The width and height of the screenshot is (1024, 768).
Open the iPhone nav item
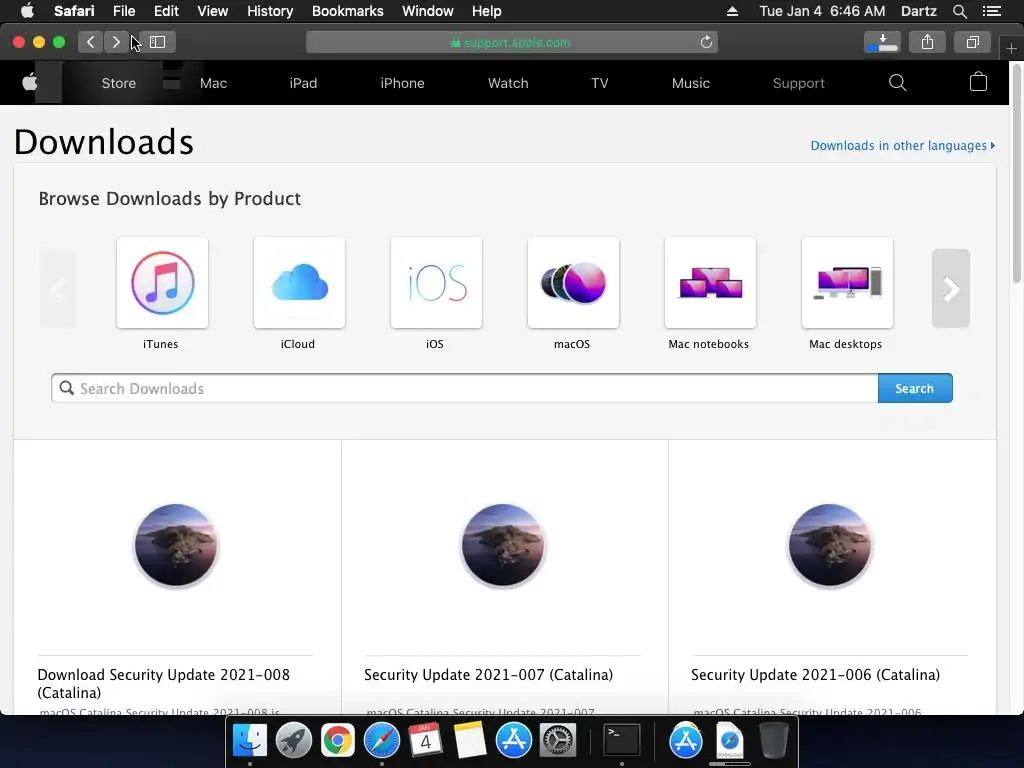402,83
